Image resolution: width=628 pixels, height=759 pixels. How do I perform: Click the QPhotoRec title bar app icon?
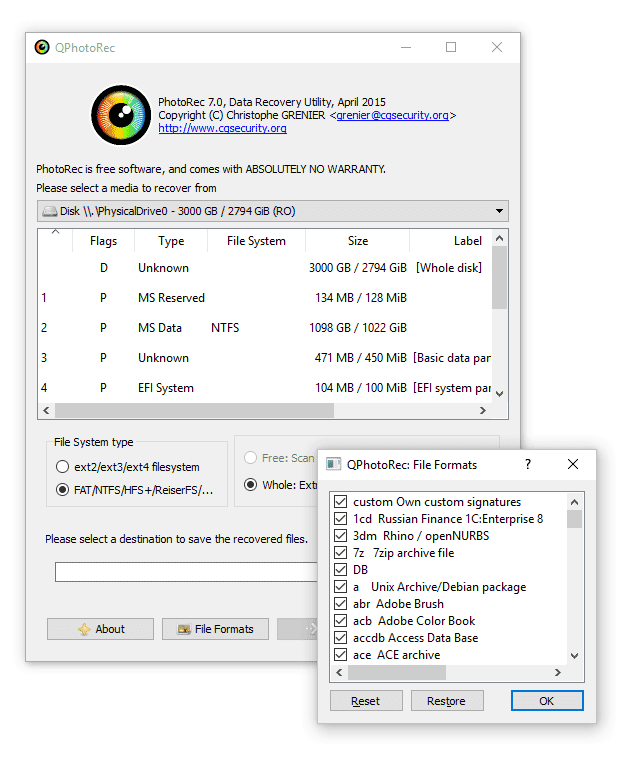click(x=42, y=47)
